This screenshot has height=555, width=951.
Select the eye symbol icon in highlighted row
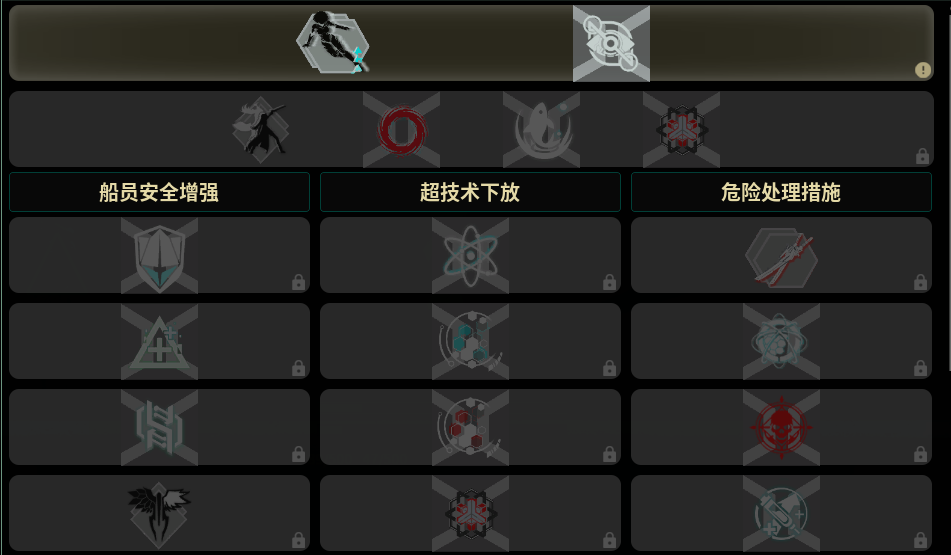611,44
